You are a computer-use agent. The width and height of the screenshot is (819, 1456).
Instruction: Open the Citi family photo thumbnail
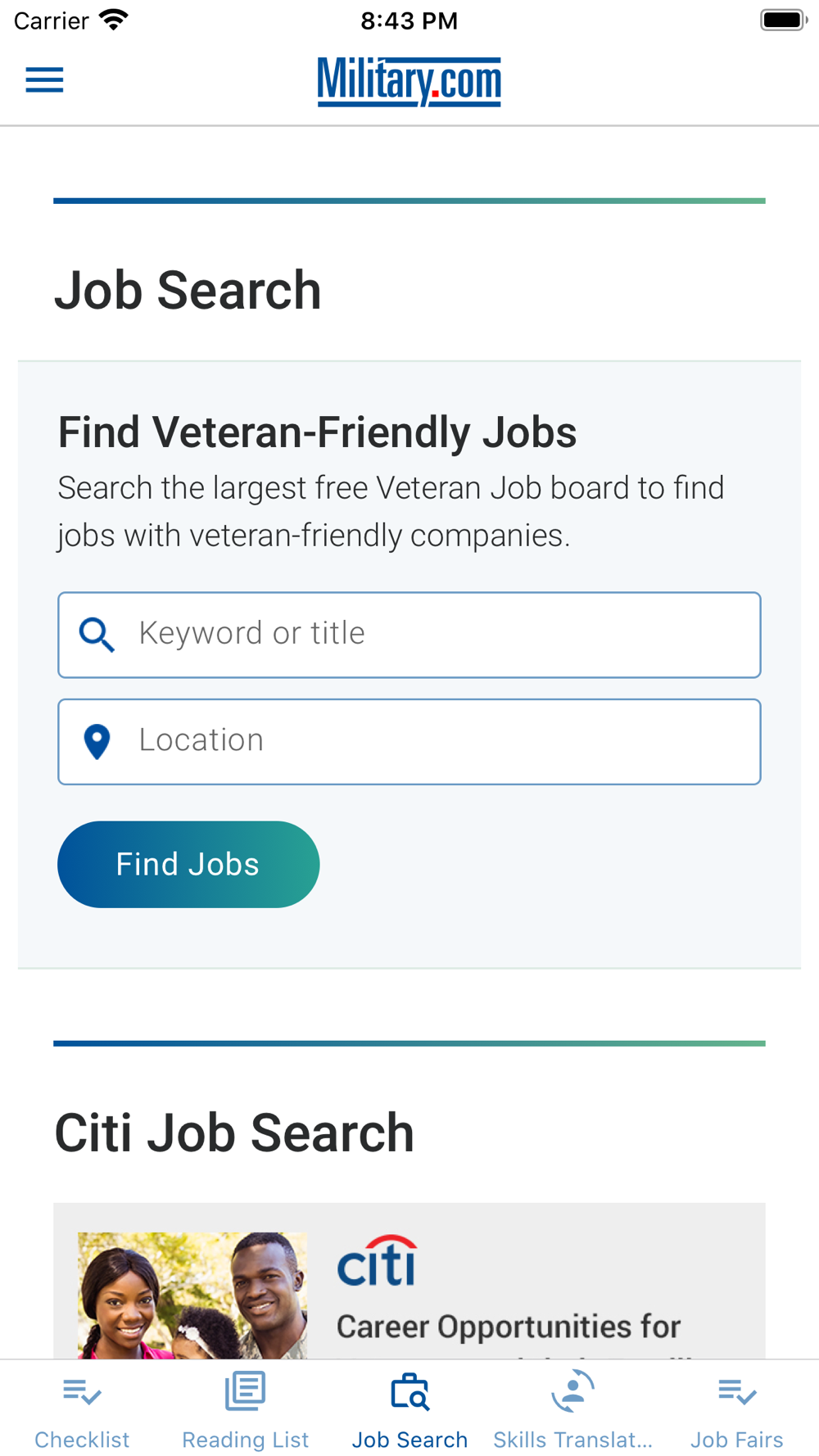pos(192,1295)
